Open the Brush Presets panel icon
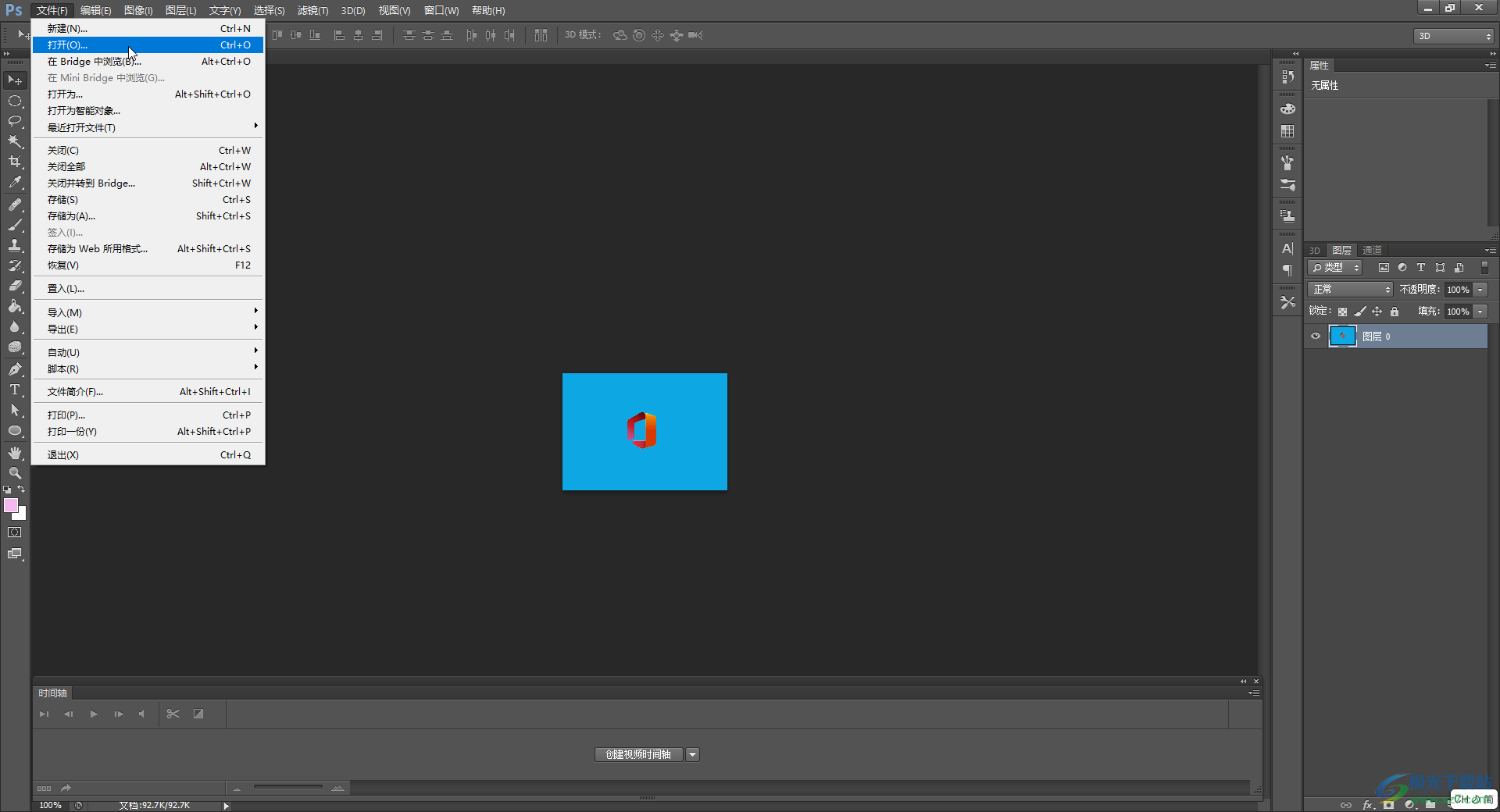 1287,185
